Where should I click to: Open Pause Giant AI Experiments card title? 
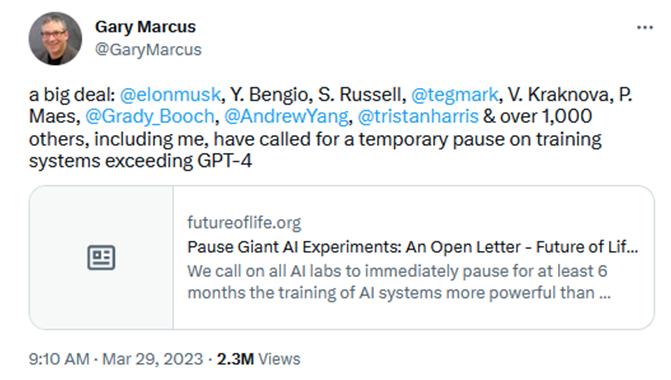click(x=413, y=247)
